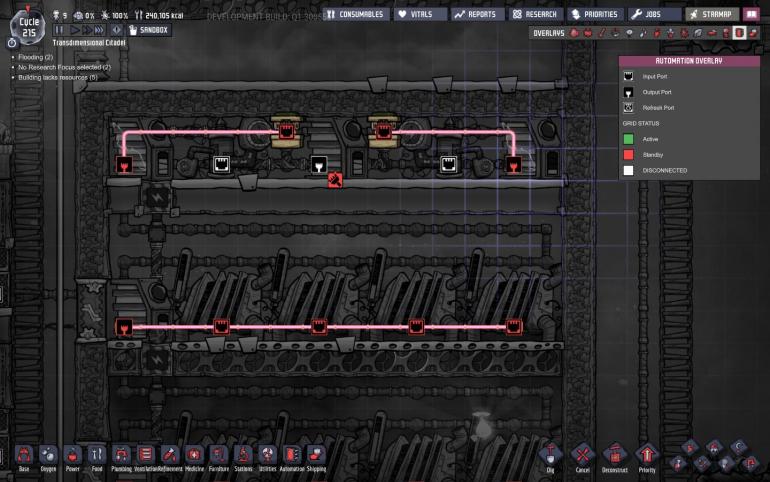Pause the game simulation
The height and width of the screenshot is (482, 770).
60,30
